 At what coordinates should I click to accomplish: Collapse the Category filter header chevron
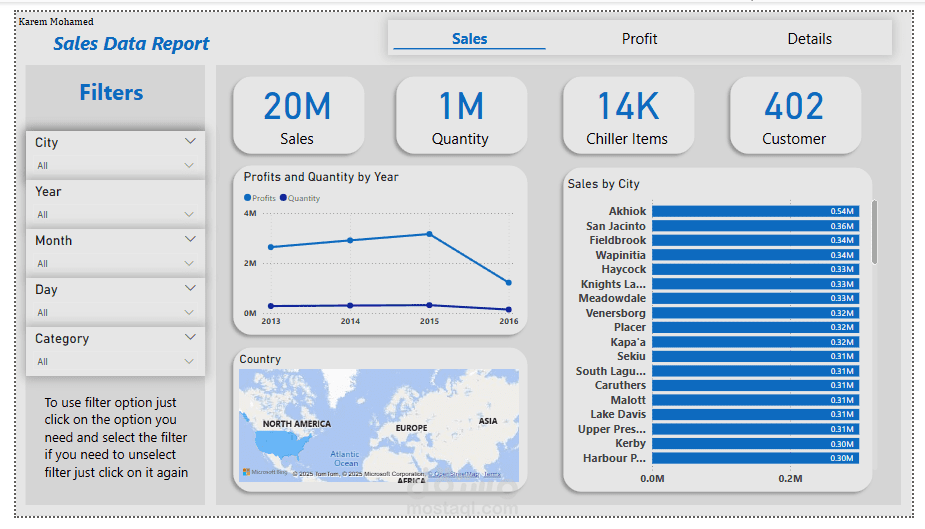tap(190, 337)
